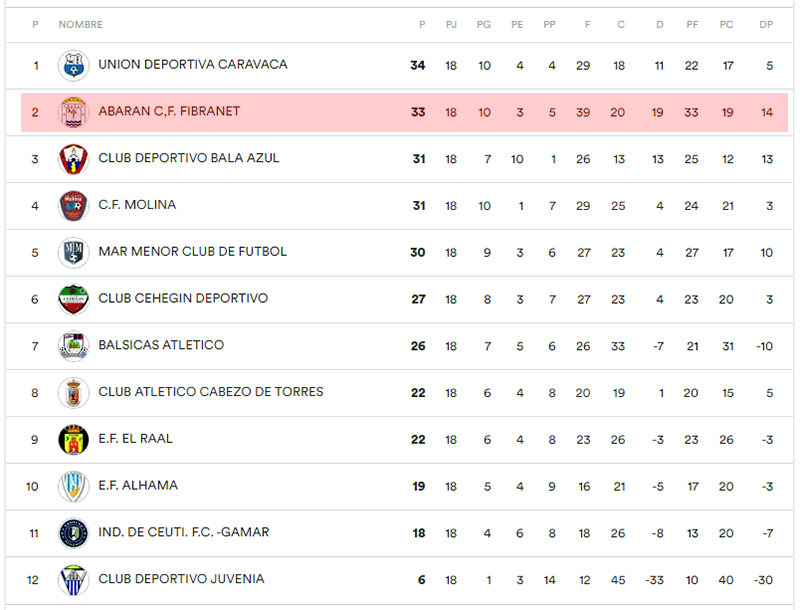Viewport: 800px width, 610px height.
Task: Select the highlighted ABARAN C.F. FIBRANET row
Action: click(404, 112)
